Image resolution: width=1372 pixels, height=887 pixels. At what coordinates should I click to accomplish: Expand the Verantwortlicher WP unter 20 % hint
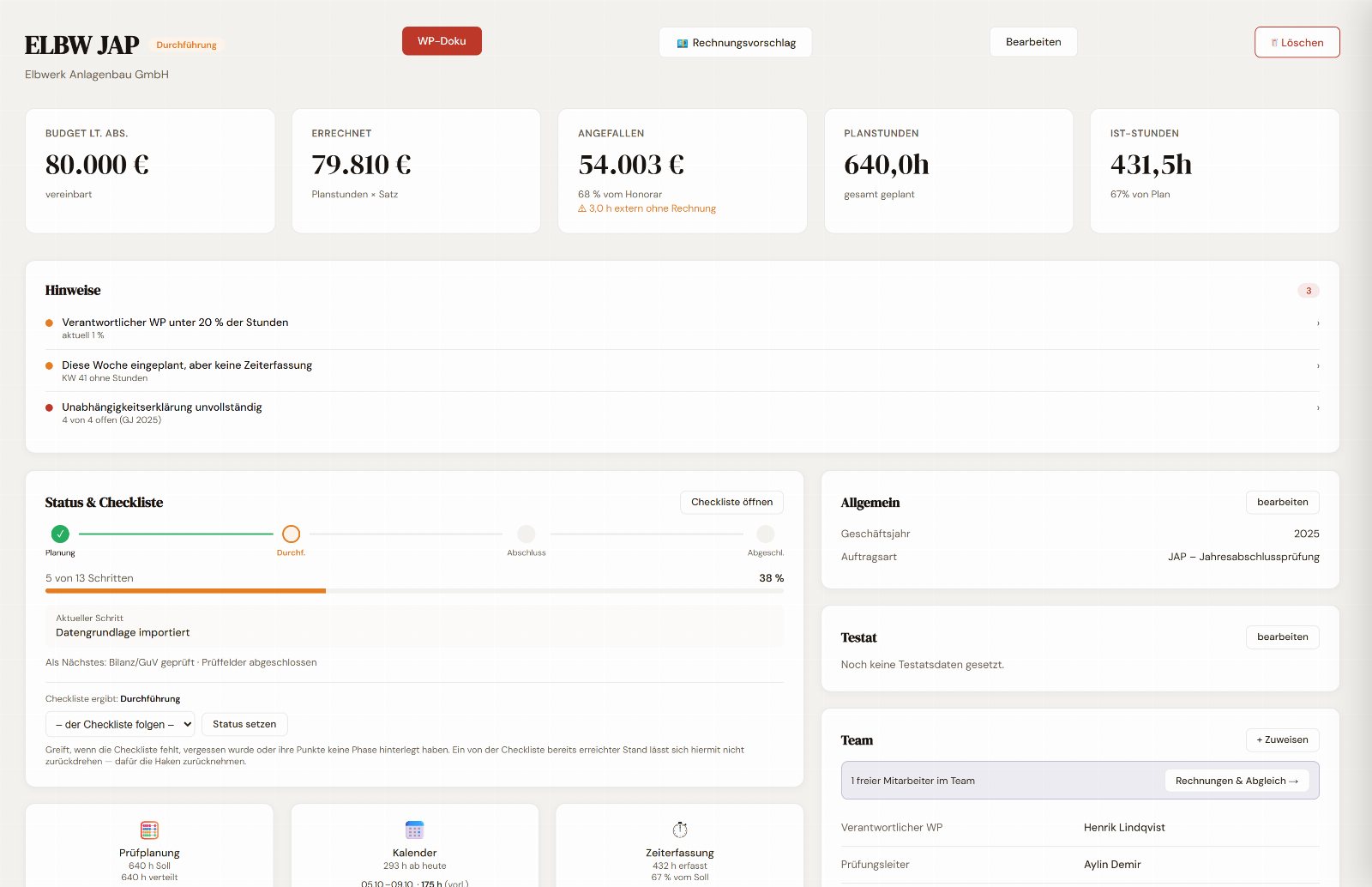(x=682, y=328)
